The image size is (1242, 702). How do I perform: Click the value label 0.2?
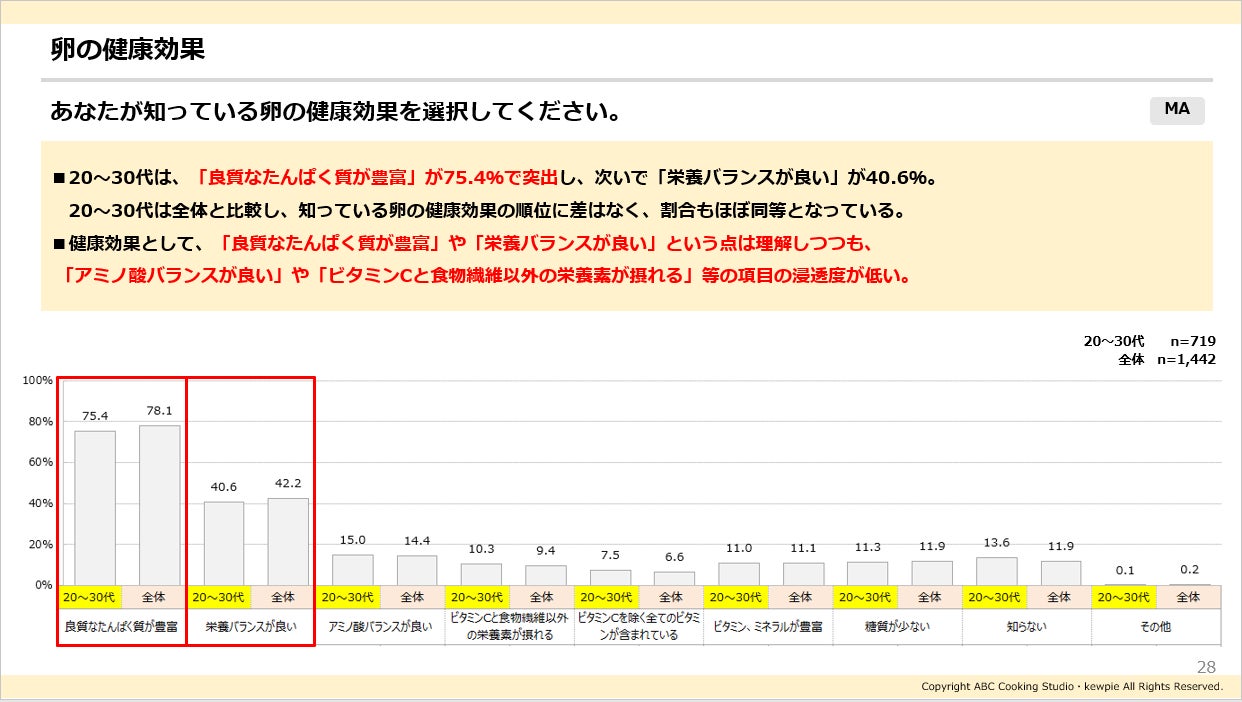[x=1190, y=569]
